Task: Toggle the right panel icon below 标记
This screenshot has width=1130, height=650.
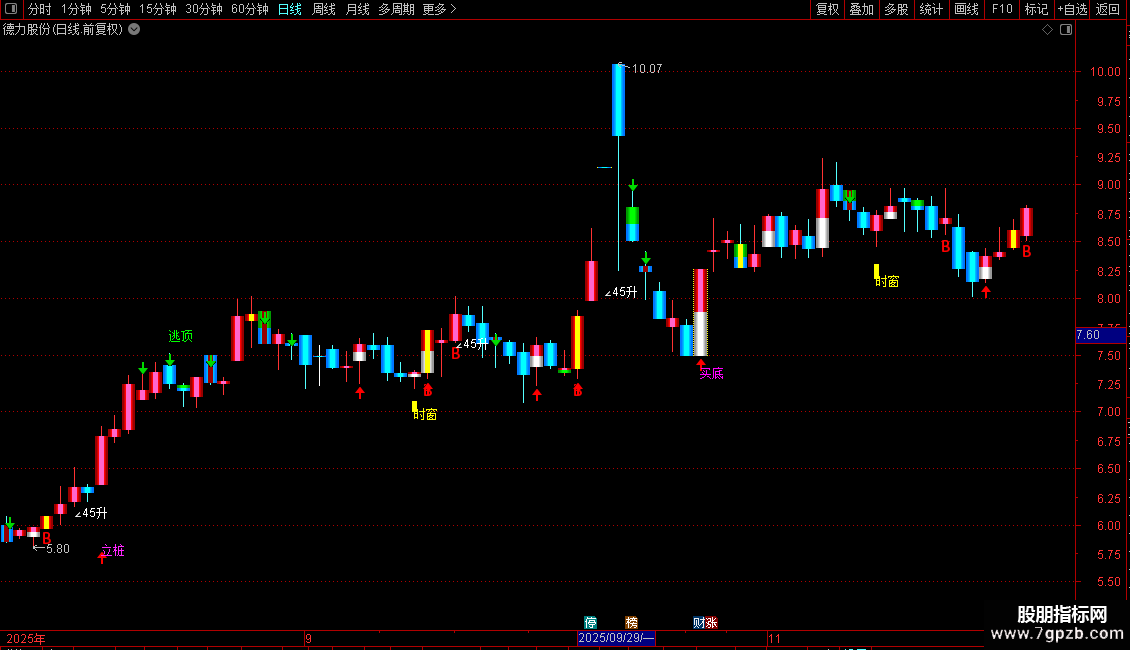Action: pyautogui.click(x=1066, y=30)
